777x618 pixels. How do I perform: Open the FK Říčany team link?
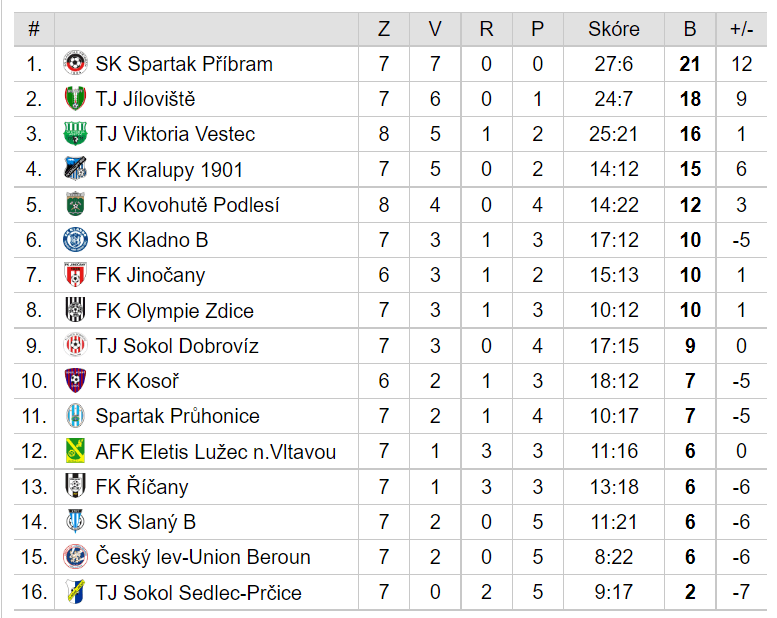tap(142, 487)
